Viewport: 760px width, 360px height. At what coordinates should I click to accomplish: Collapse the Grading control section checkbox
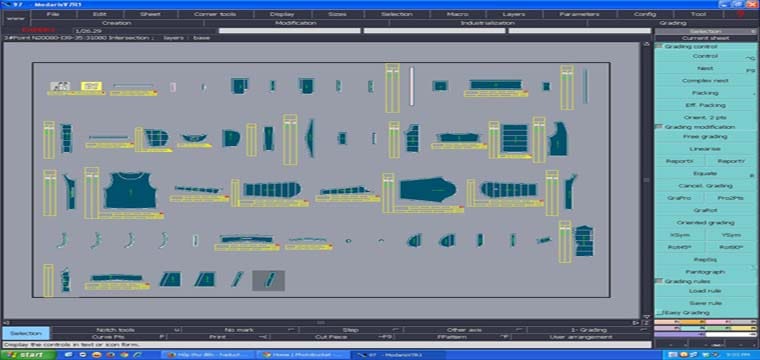(x=659, y=47)
